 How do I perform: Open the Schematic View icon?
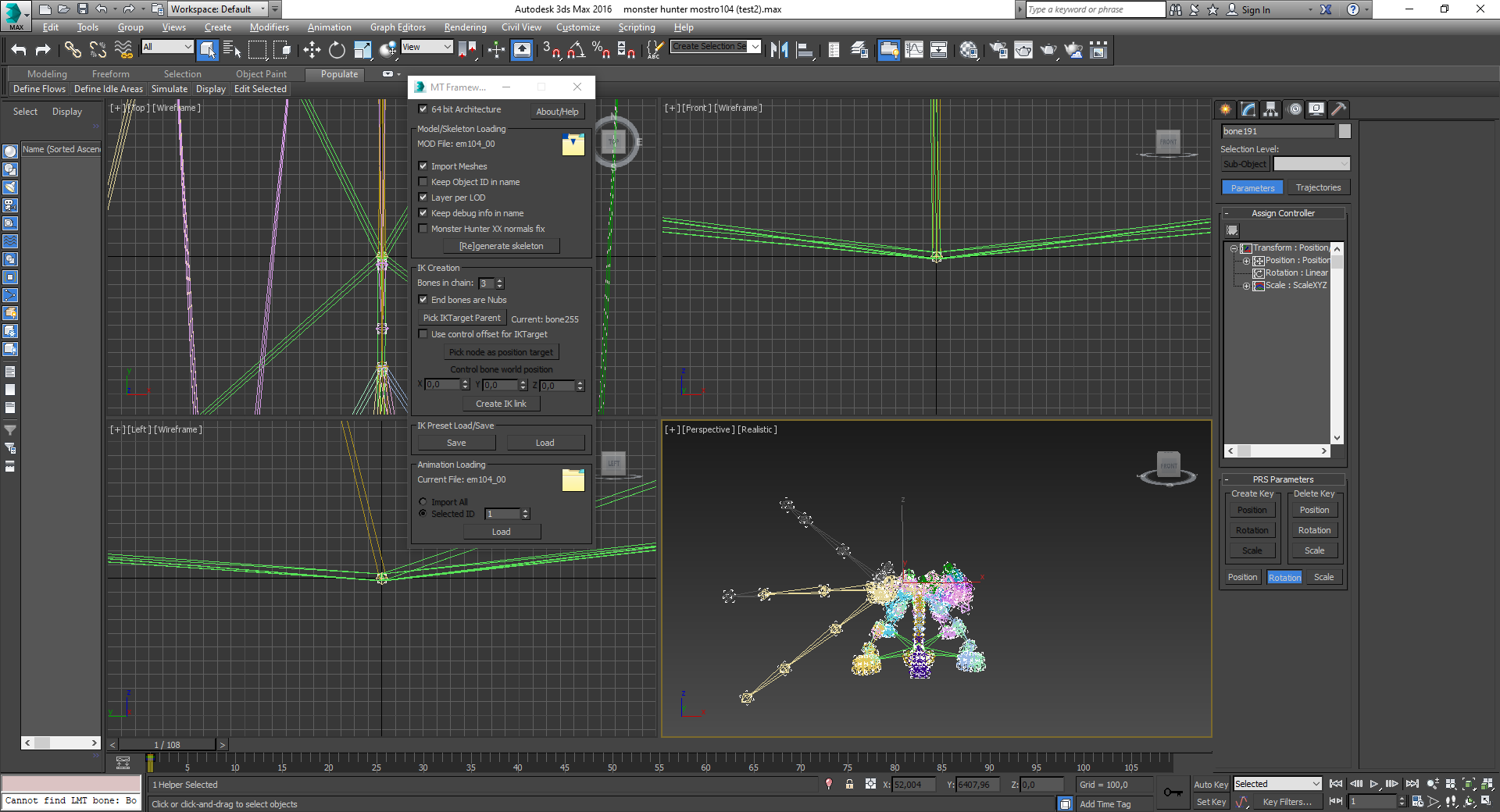(x=938, y=49)
